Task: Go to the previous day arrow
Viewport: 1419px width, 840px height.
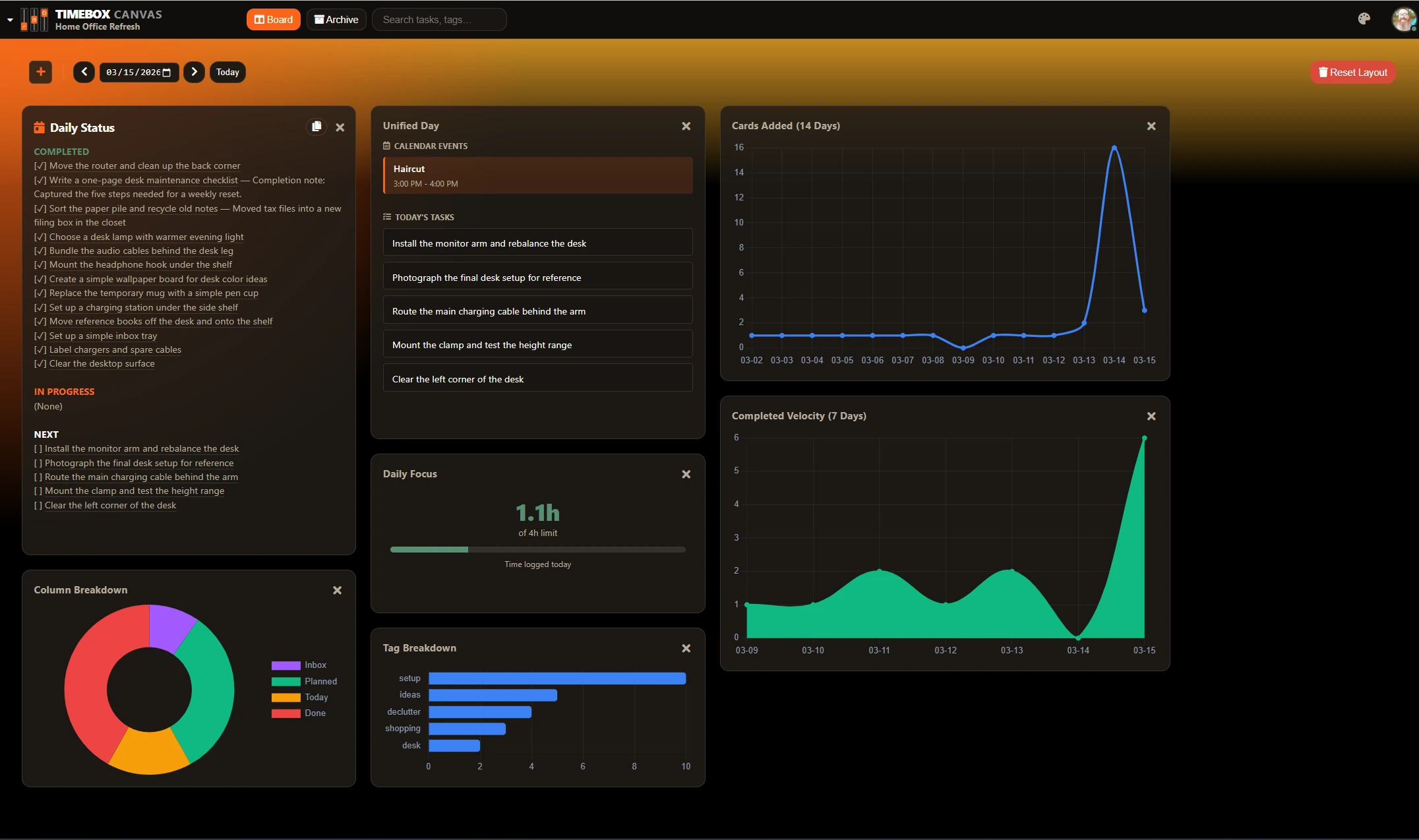Action: pyautogui.click(x=84, y=72)
